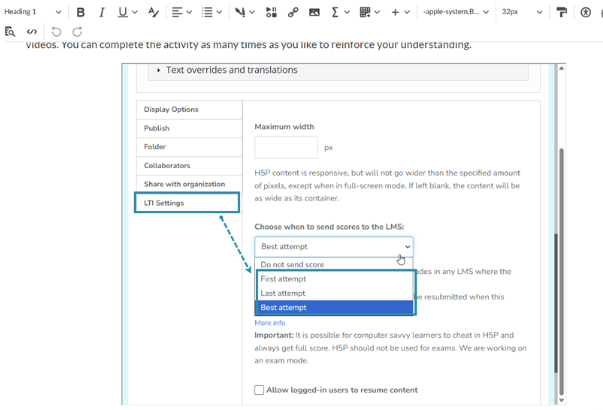Click the text alignment icon
This screenshot has width=603, height=410.
click(x=177, y=12)
